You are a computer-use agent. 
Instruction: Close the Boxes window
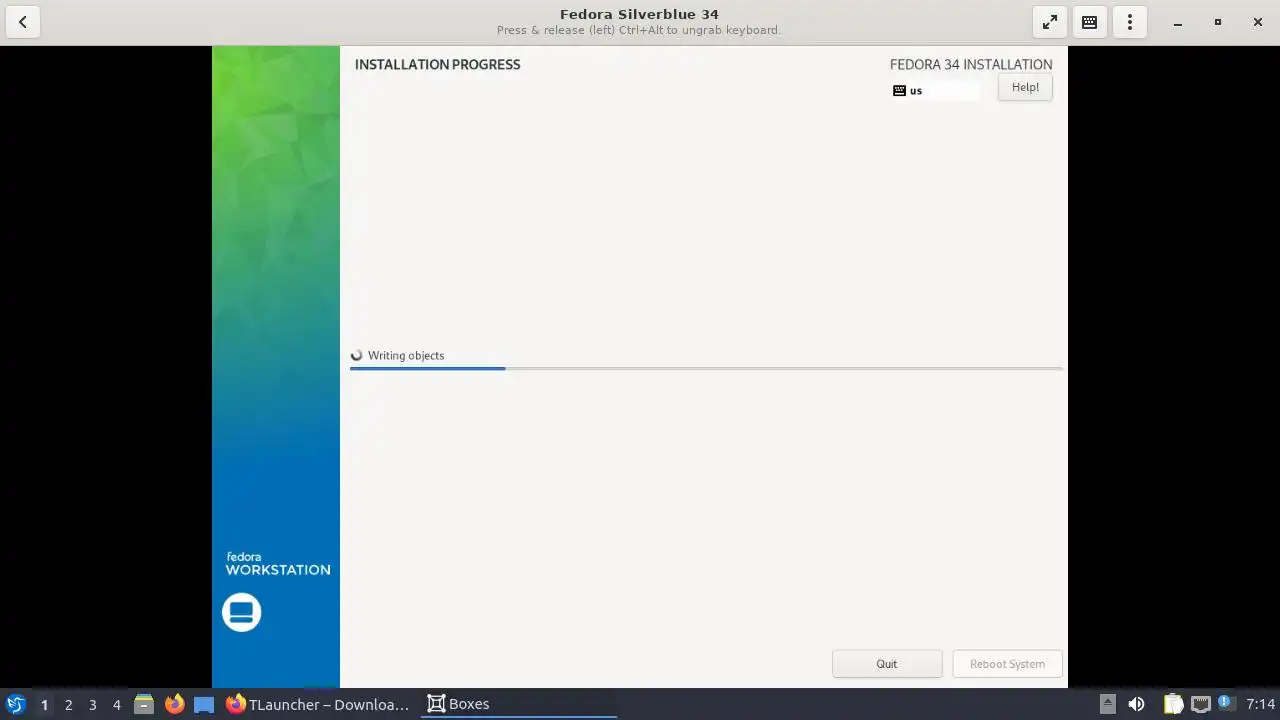tap(1256, 22)
